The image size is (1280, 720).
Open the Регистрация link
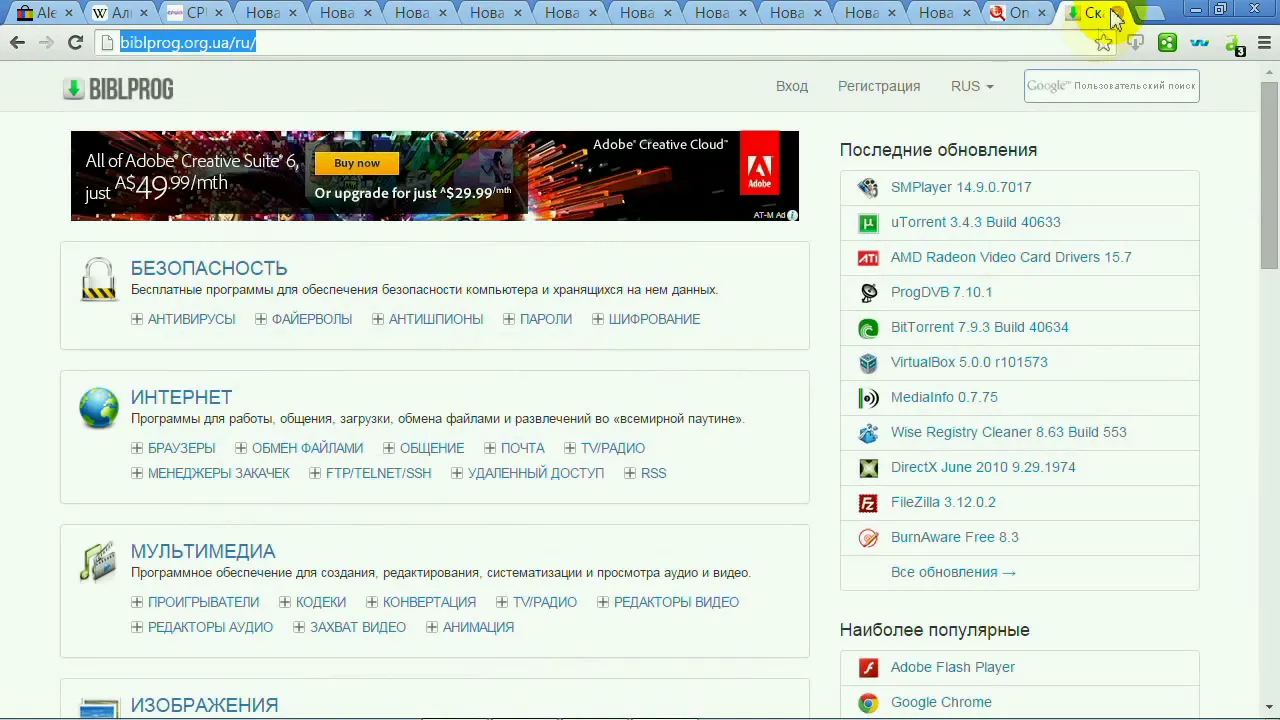(879, 86)
